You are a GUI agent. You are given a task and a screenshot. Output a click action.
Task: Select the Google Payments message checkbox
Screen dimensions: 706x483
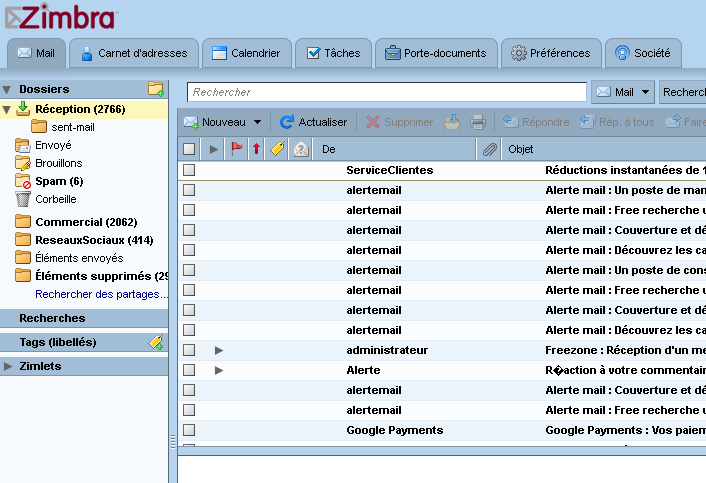pos(189,430)
